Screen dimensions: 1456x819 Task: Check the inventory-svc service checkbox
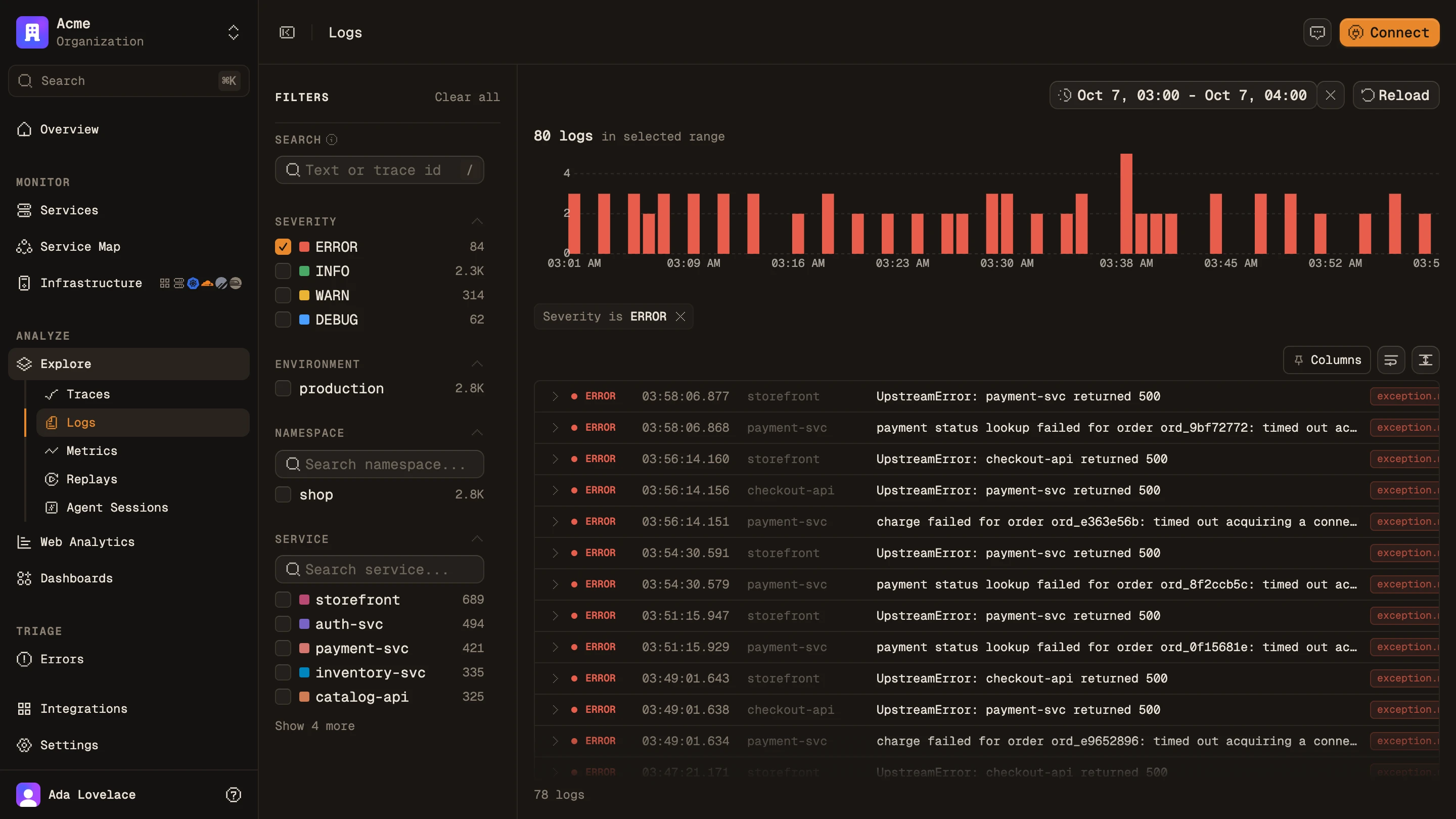pyautogui.click(x=283, y=673)
